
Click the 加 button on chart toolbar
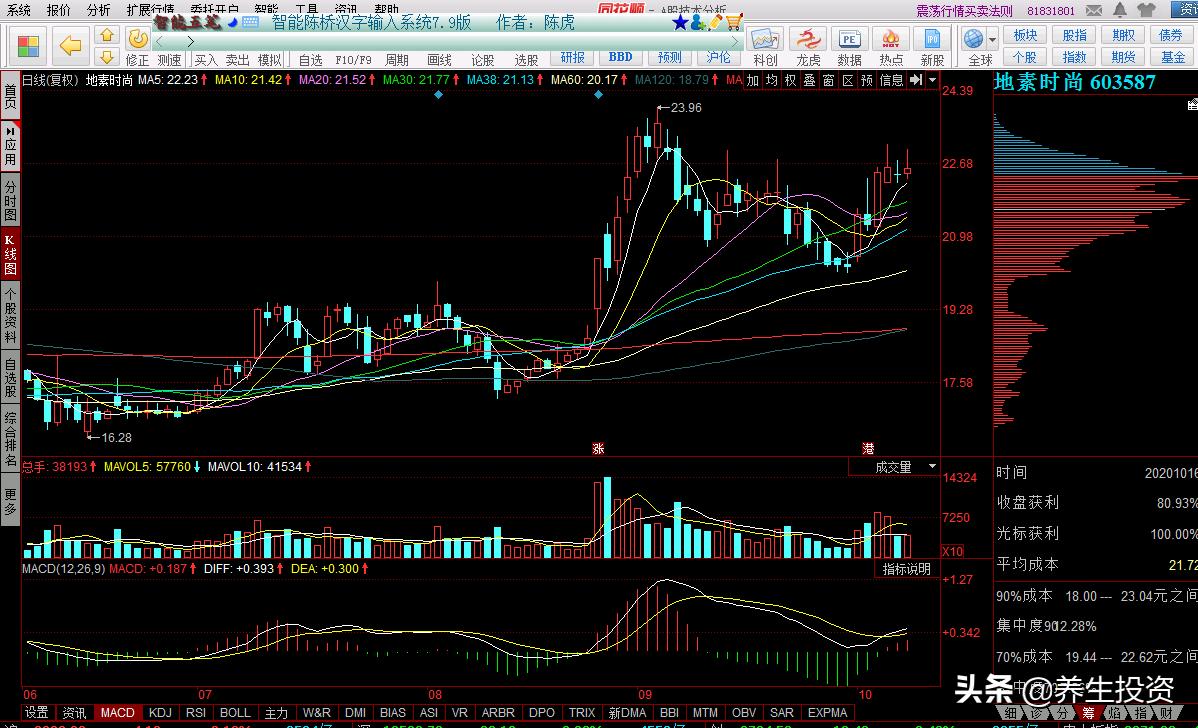coord(753,80)
